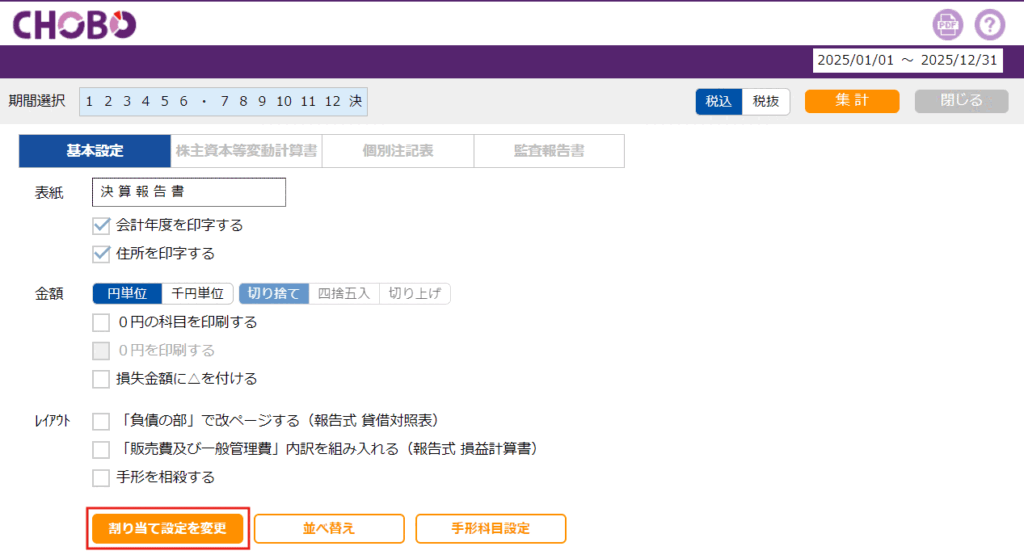Image resolution: width=1024 pixels, height=559 pixels.
Task: Click the 並べ替え button
Action: (x=329, y=528)
